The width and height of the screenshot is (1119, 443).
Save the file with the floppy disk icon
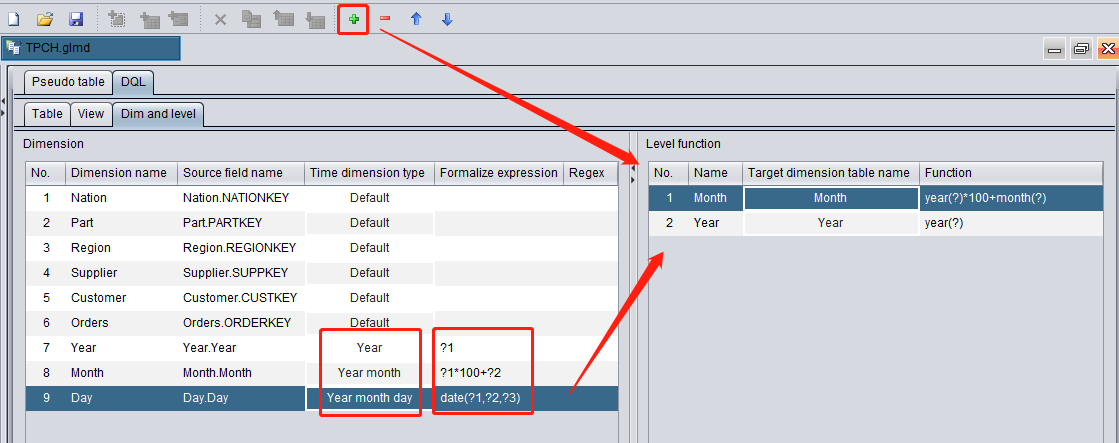76,19
